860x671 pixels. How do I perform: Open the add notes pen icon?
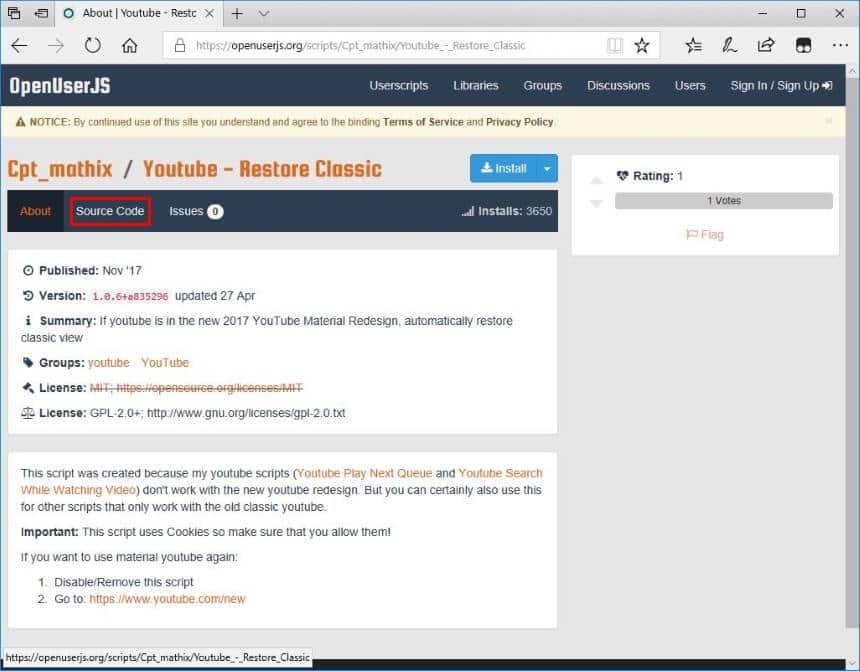tap(729, 46)
